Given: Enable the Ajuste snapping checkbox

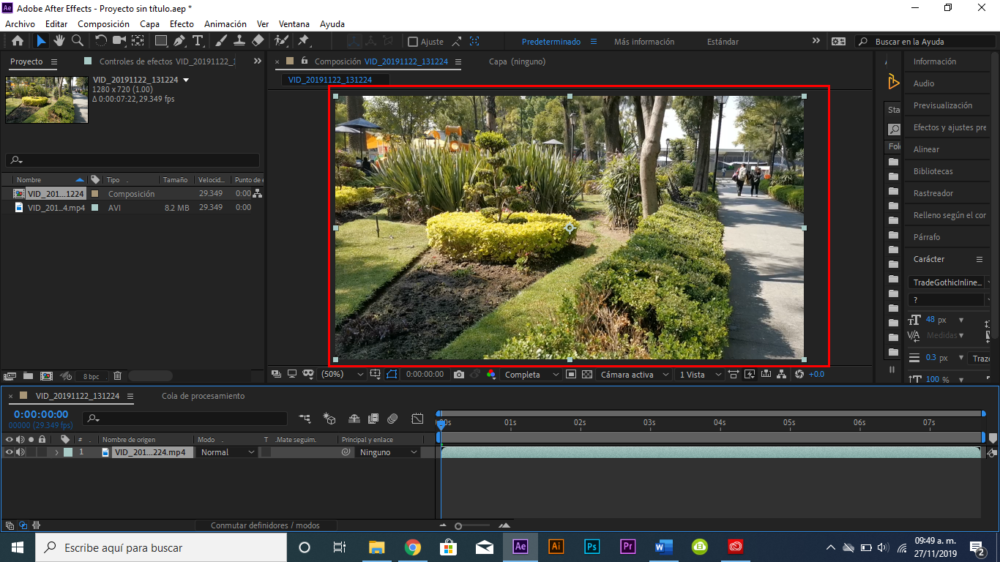Looking at the screenshot, I should (413, 42).
